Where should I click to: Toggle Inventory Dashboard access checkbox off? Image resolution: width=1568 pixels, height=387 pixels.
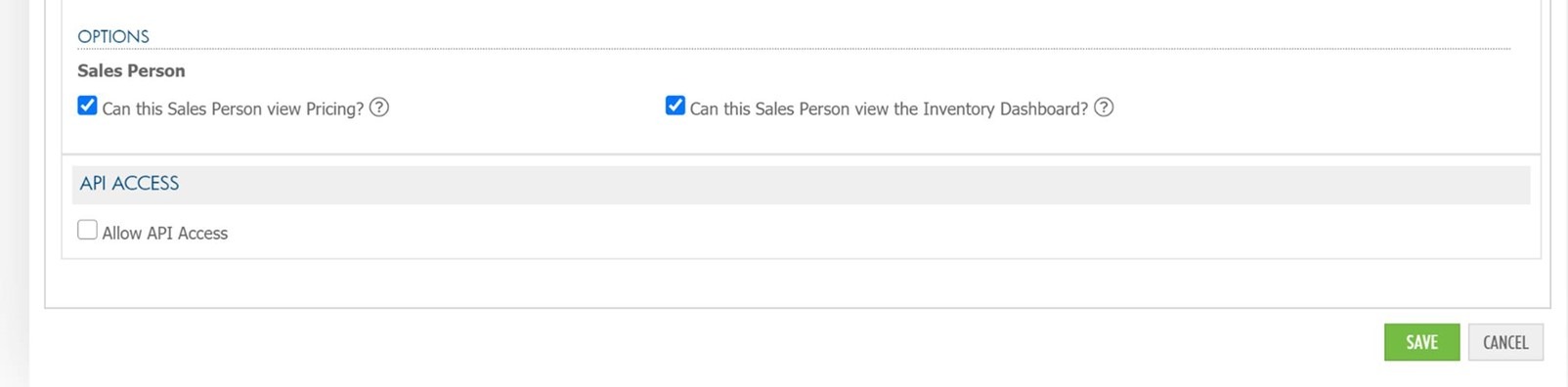(x=675, y=106)
